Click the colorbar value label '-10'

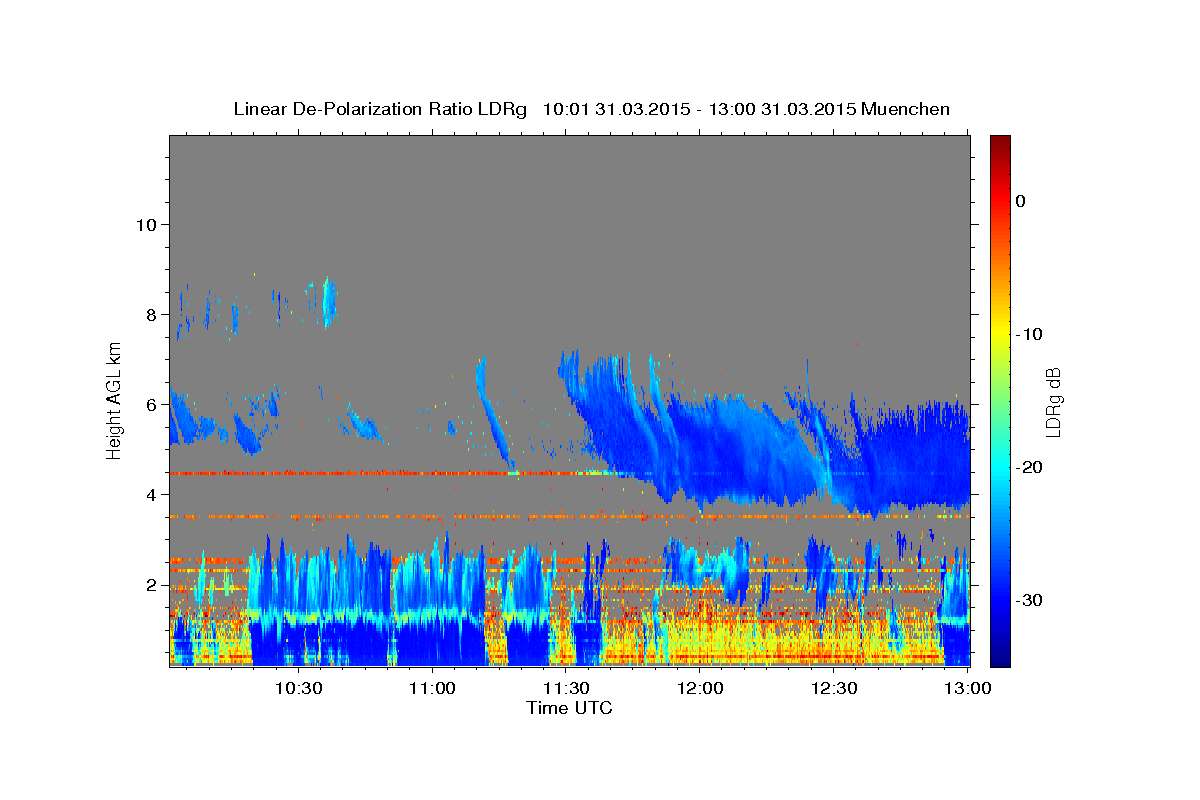point(1029,334)
